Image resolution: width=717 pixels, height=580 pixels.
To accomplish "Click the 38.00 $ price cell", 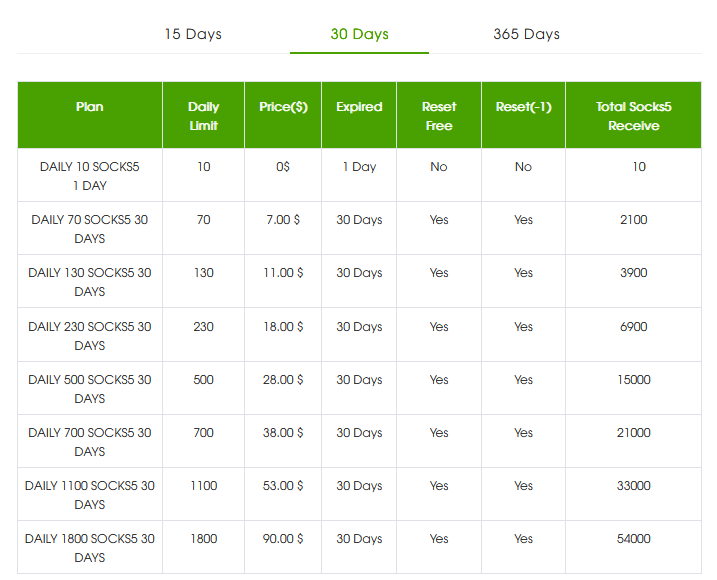I will point(283,433).
